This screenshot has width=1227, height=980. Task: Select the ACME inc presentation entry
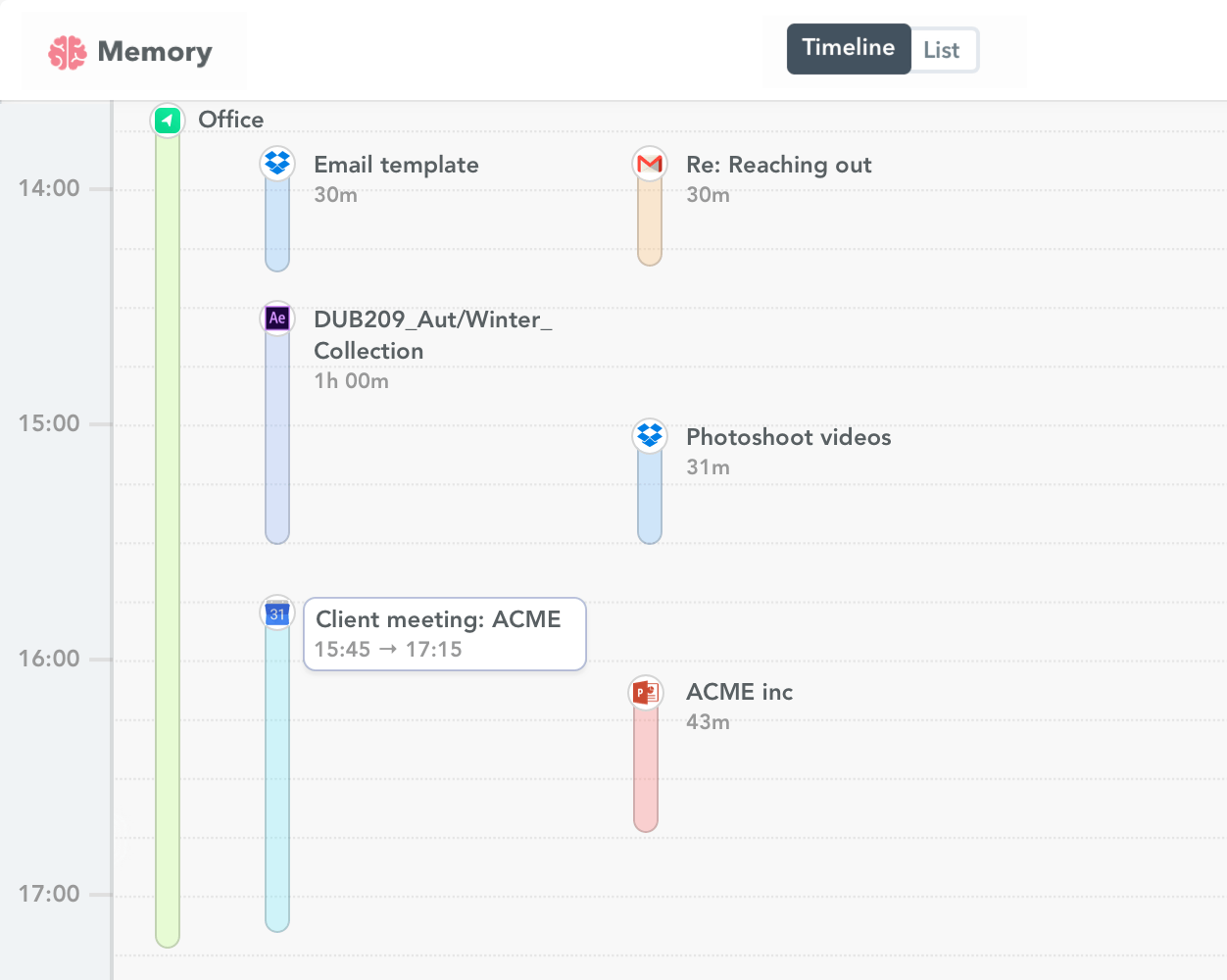[739, 692]
